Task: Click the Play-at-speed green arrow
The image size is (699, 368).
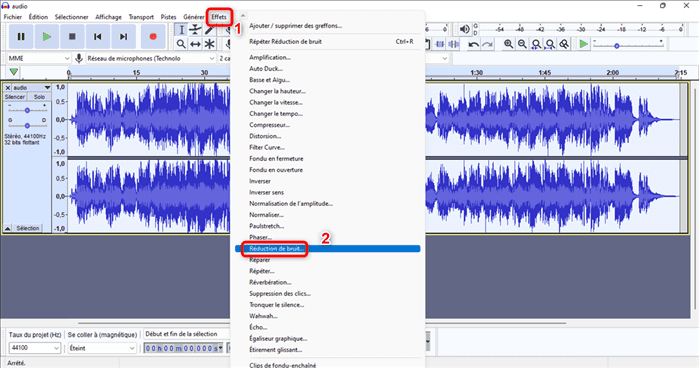Action: (584, 44)
